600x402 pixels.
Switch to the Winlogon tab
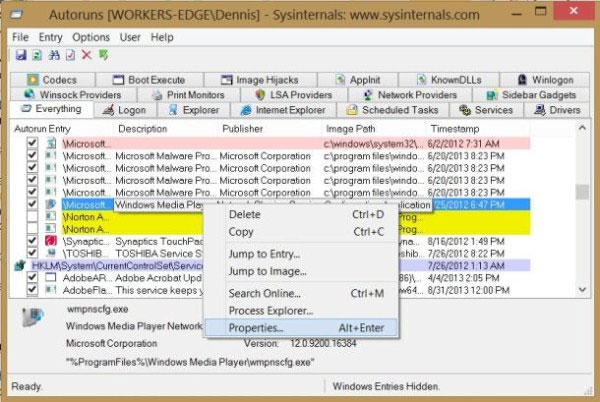pyautogui.click(x=545, y=80)
